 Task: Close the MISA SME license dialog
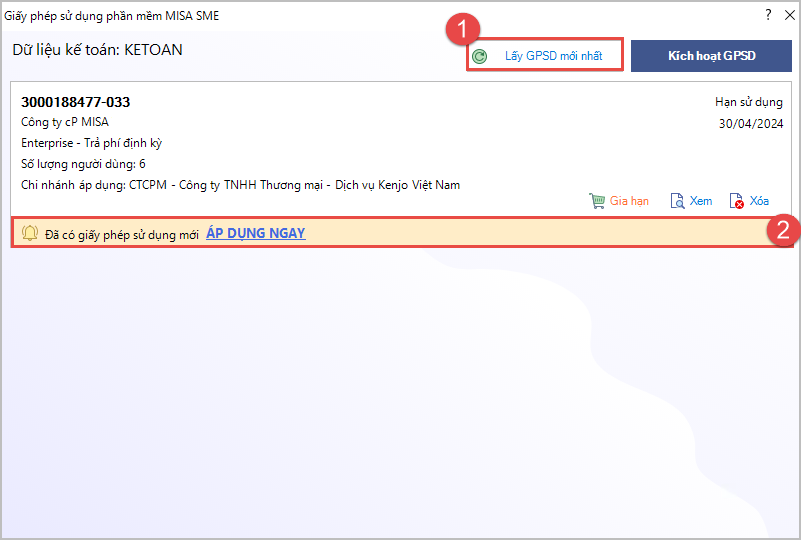(788, 14)
